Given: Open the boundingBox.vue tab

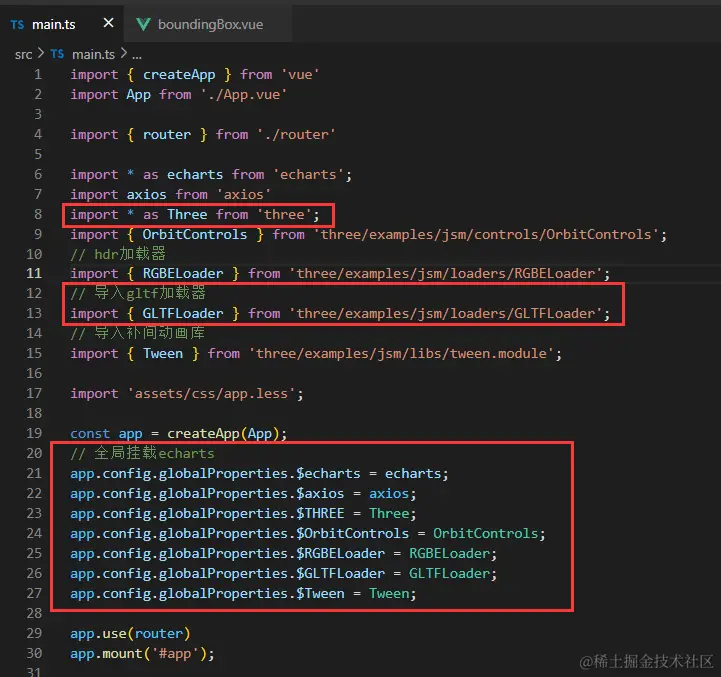Looking at the screenshot, I should point(210,24).
